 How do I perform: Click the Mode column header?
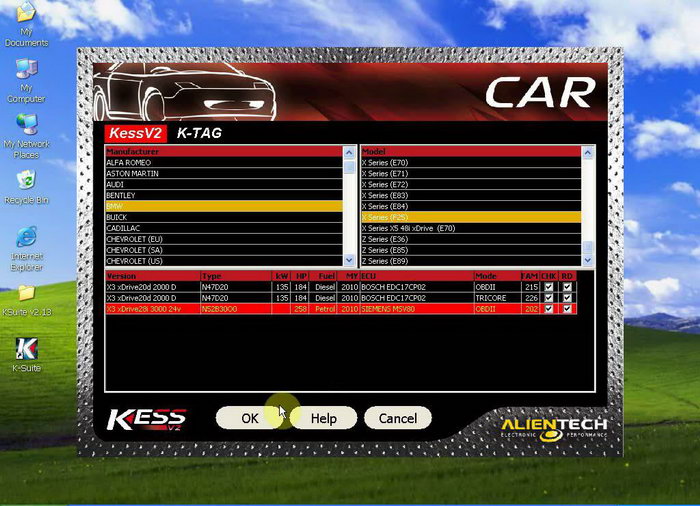497,276
